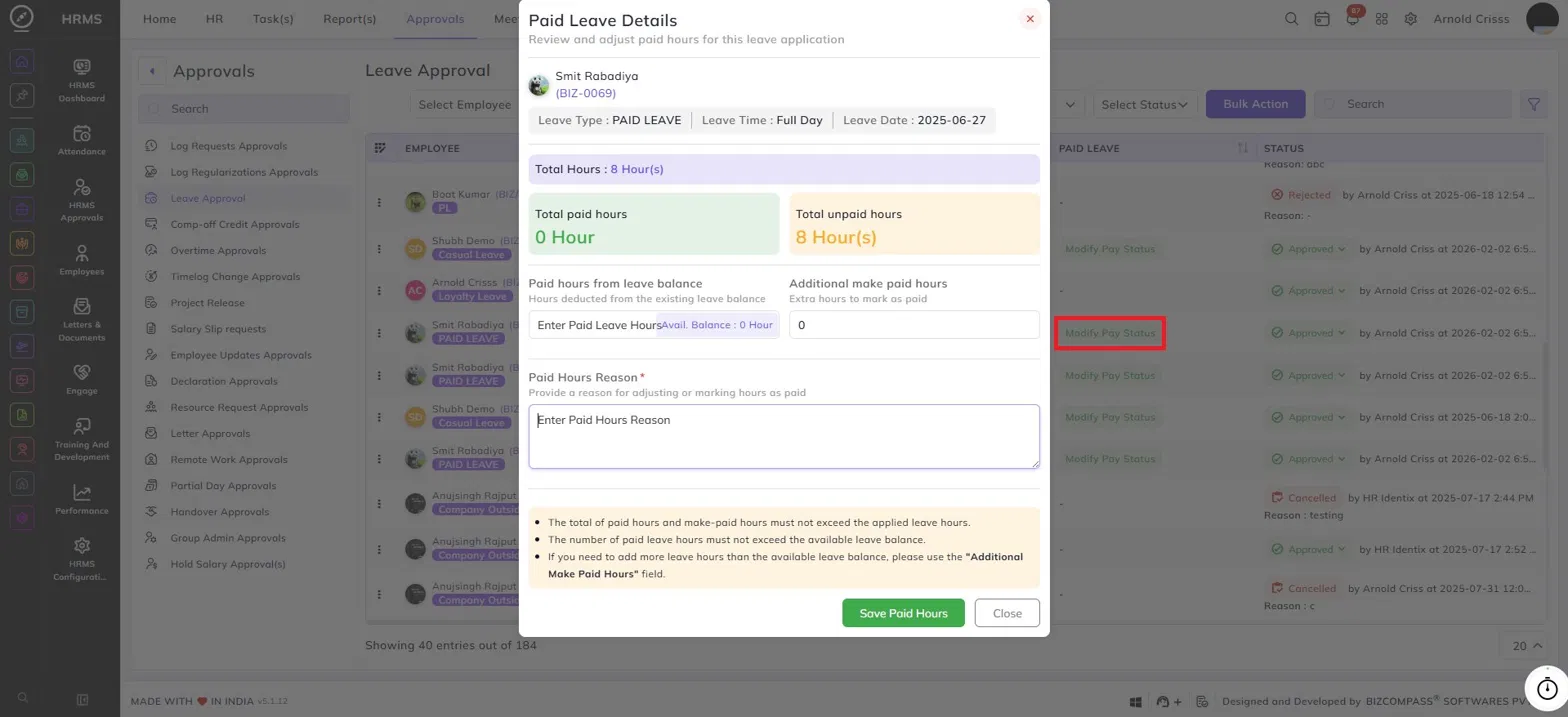This screenshot has height=717, width=1568.
Task: Sort by the PAID LEAVE column arrows
Action: 1243,148
